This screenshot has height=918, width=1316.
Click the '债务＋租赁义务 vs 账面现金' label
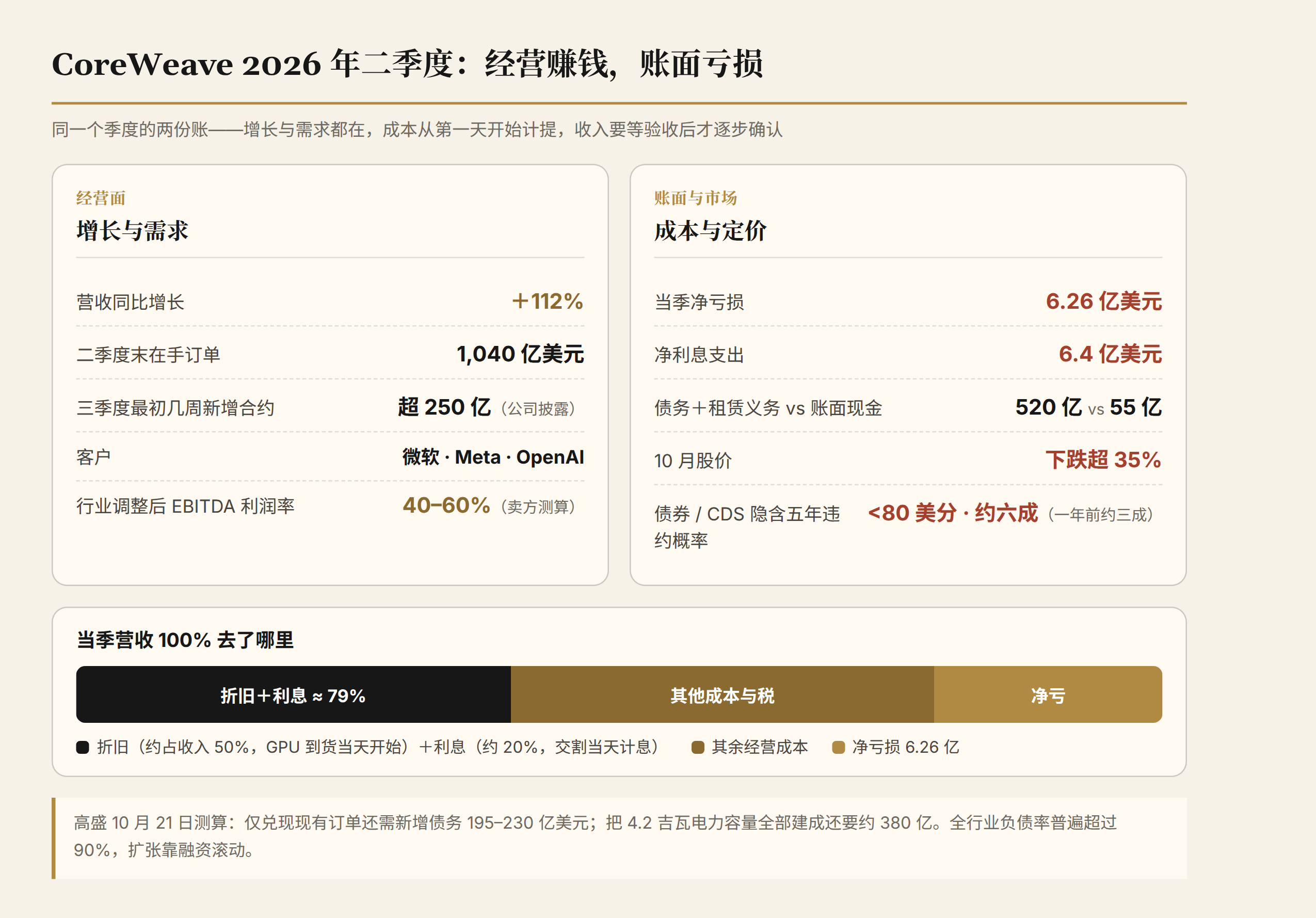pyautogui.click(x=768, y=408)
